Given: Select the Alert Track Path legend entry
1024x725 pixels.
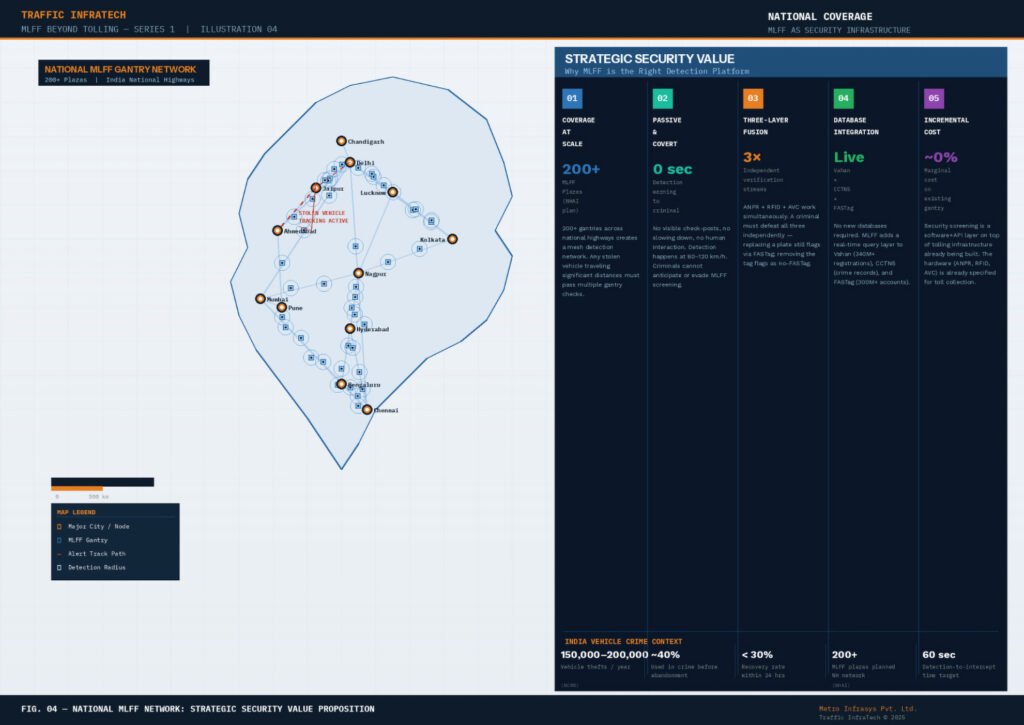Looking at the screenshot, I should coord(96,554).
